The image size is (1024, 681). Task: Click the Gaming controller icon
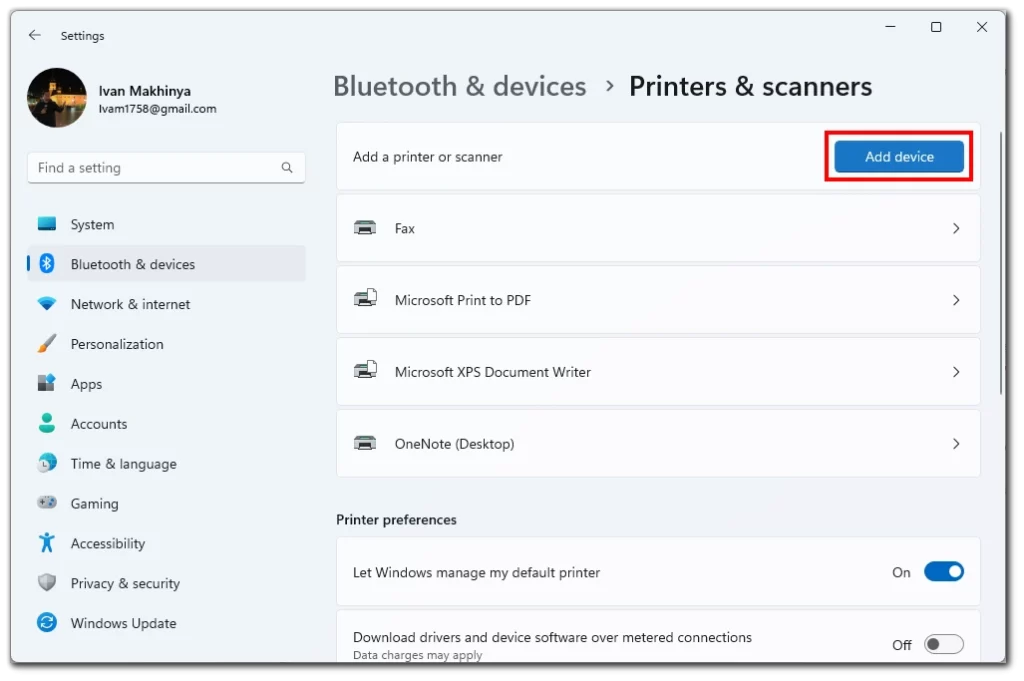coord(47,503)
